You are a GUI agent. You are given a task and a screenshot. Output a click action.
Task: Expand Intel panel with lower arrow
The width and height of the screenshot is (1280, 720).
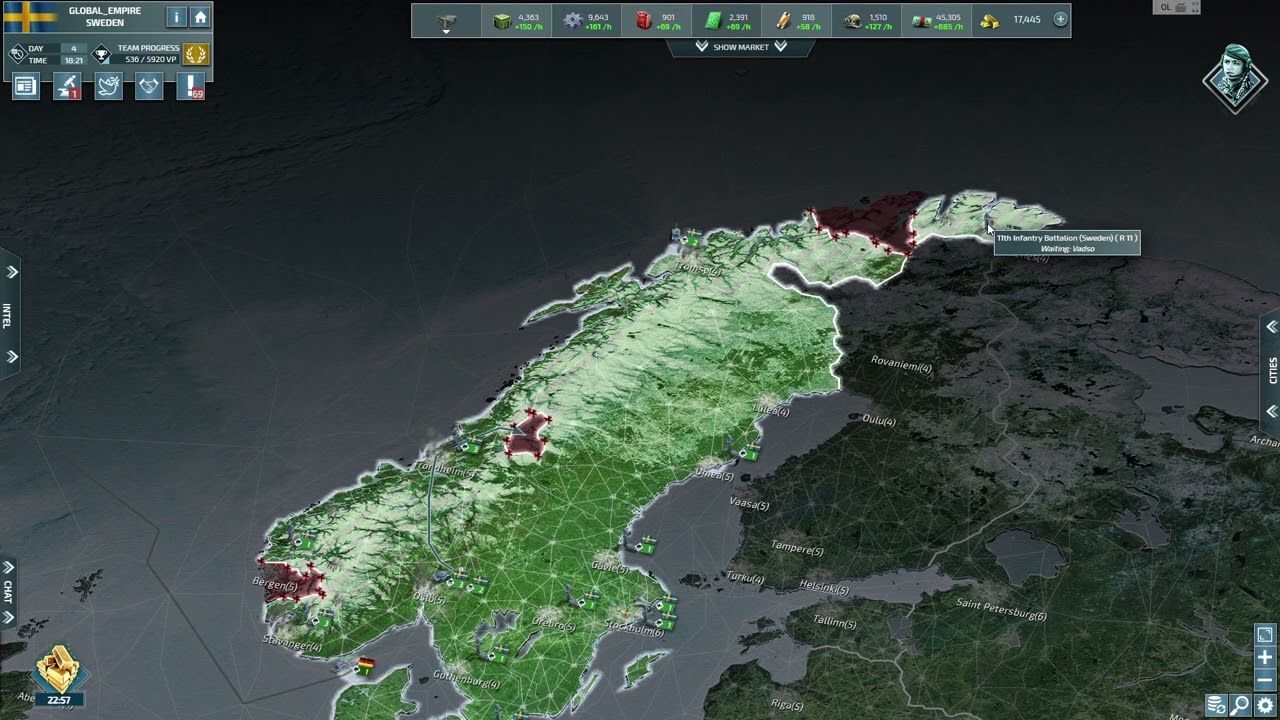click(x=12, y=356)
